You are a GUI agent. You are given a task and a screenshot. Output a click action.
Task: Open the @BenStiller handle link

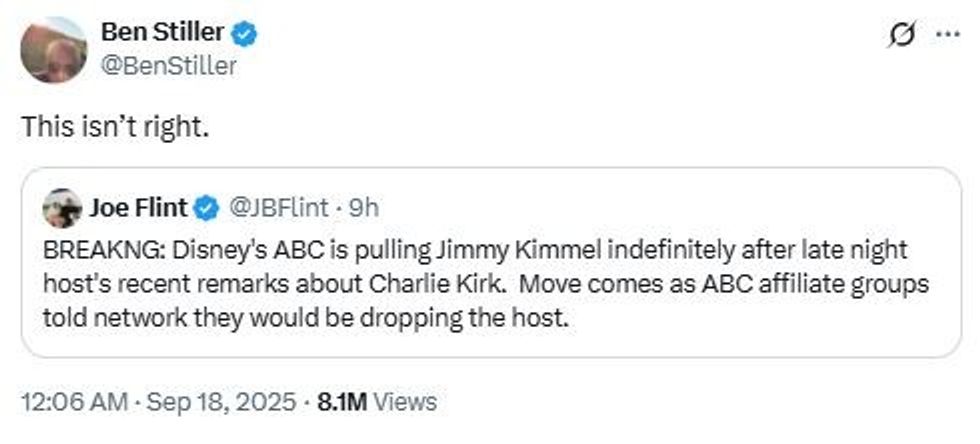[169, 66]
